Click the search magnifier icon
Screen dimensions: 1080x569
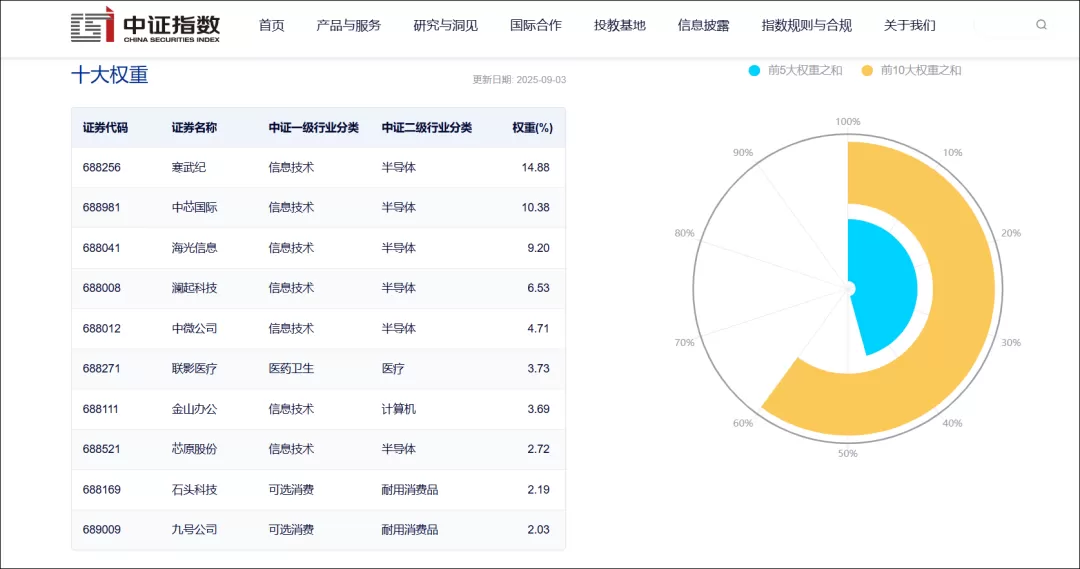pyautogui.click(x=1041, y=25)
